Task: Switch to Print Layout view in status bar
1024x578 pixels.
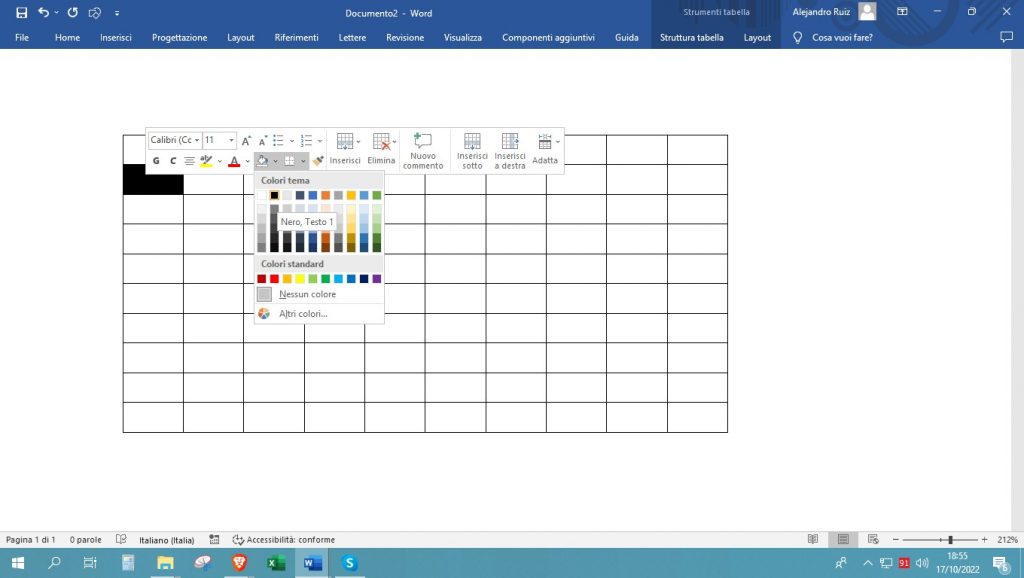Action: coord(844,539)
